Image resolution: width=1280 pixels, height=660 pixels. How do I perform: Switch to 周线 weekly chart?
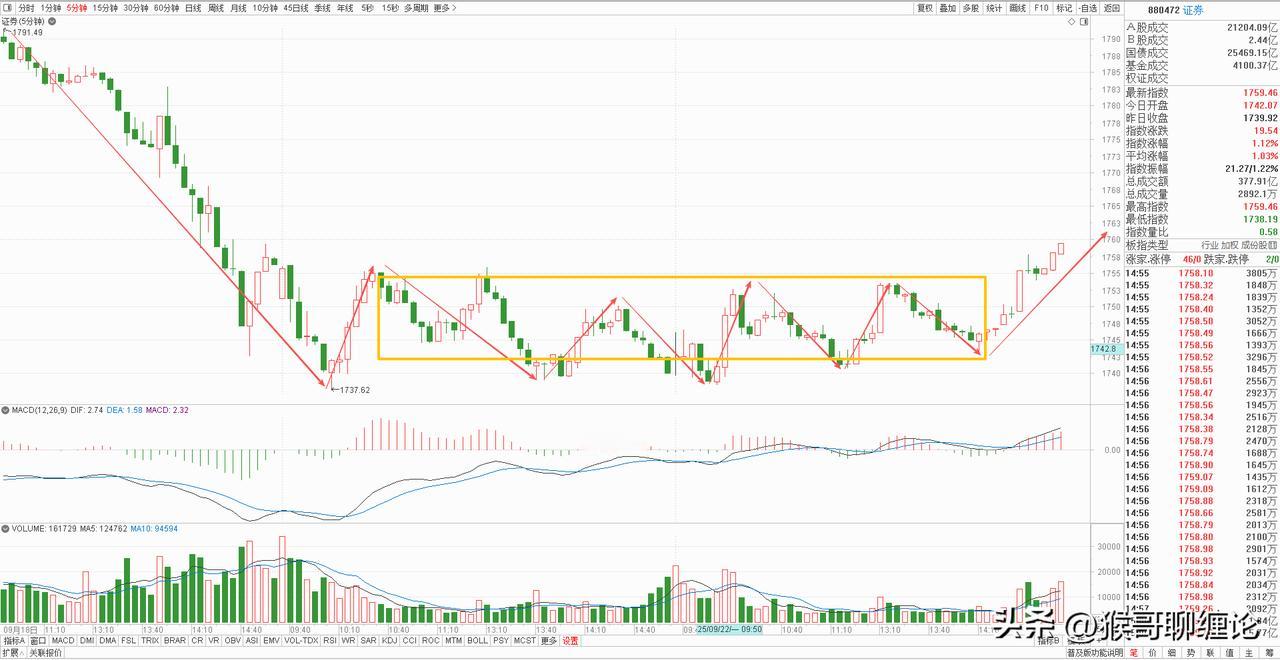[216, 8]
